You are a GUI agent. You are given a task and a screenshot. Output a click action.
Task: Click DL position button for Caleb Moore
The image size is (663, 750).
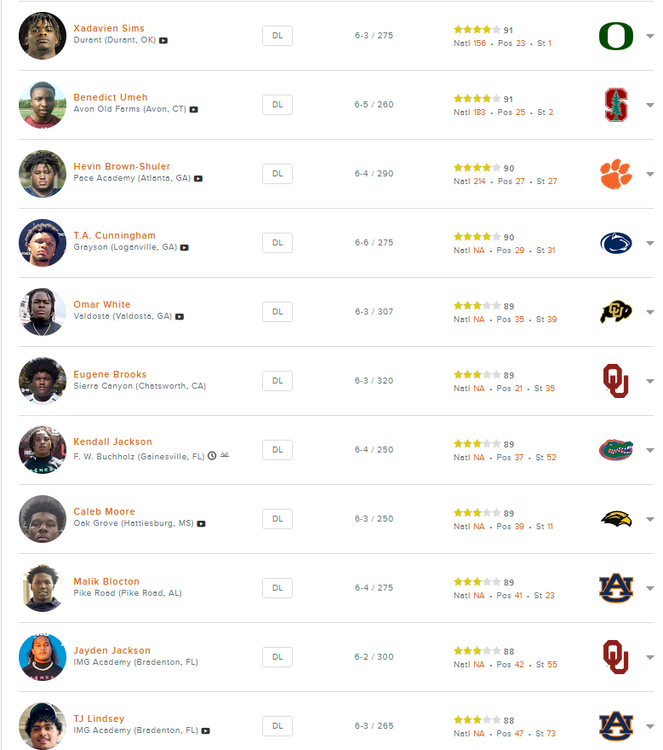[277, 519]
